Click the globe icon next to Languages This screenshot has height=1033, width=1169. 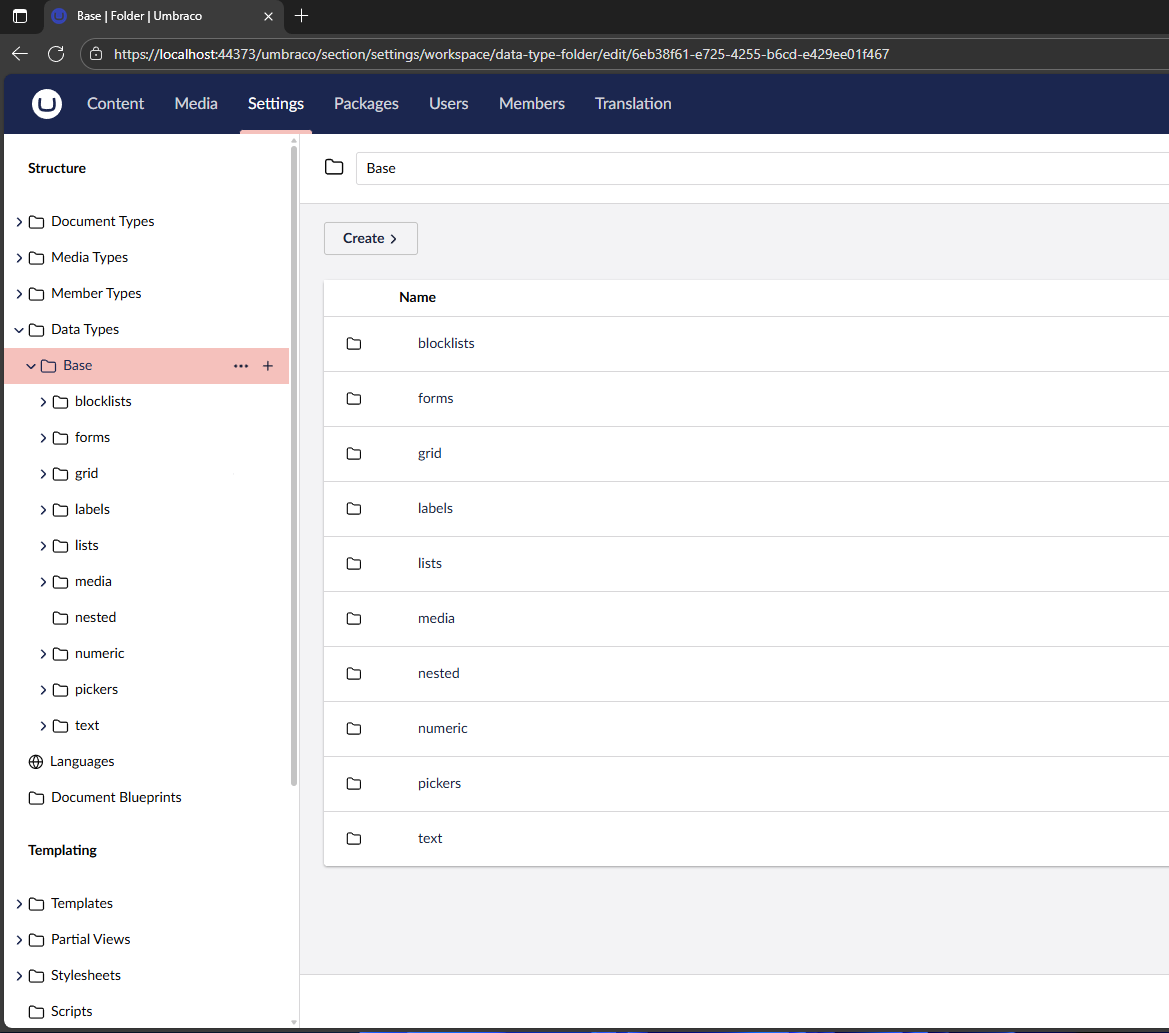pyautogui.click(x=36, y=762)
